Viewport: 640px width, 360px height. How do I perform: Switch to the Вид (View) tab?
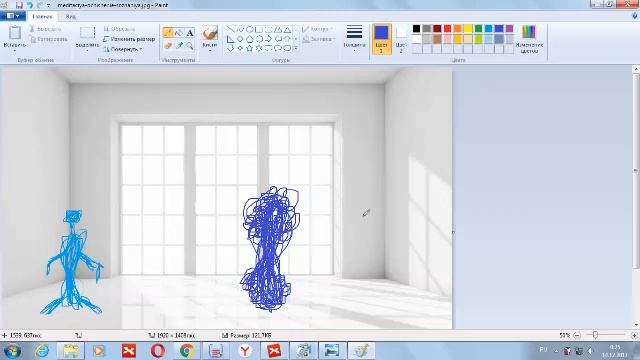point(71,16)
